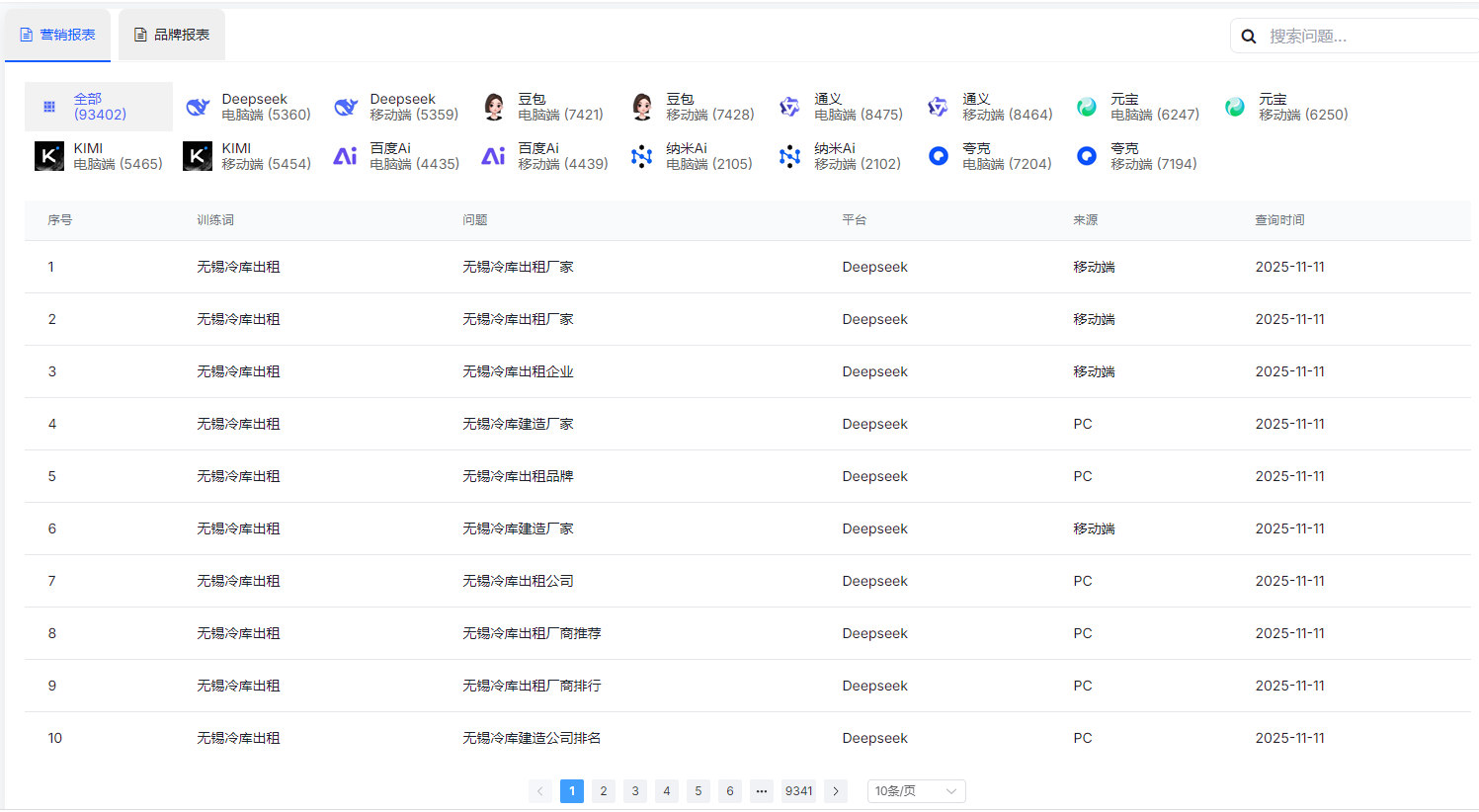Expand hidden pages via the ellipsis control

(x=761, y=790)
